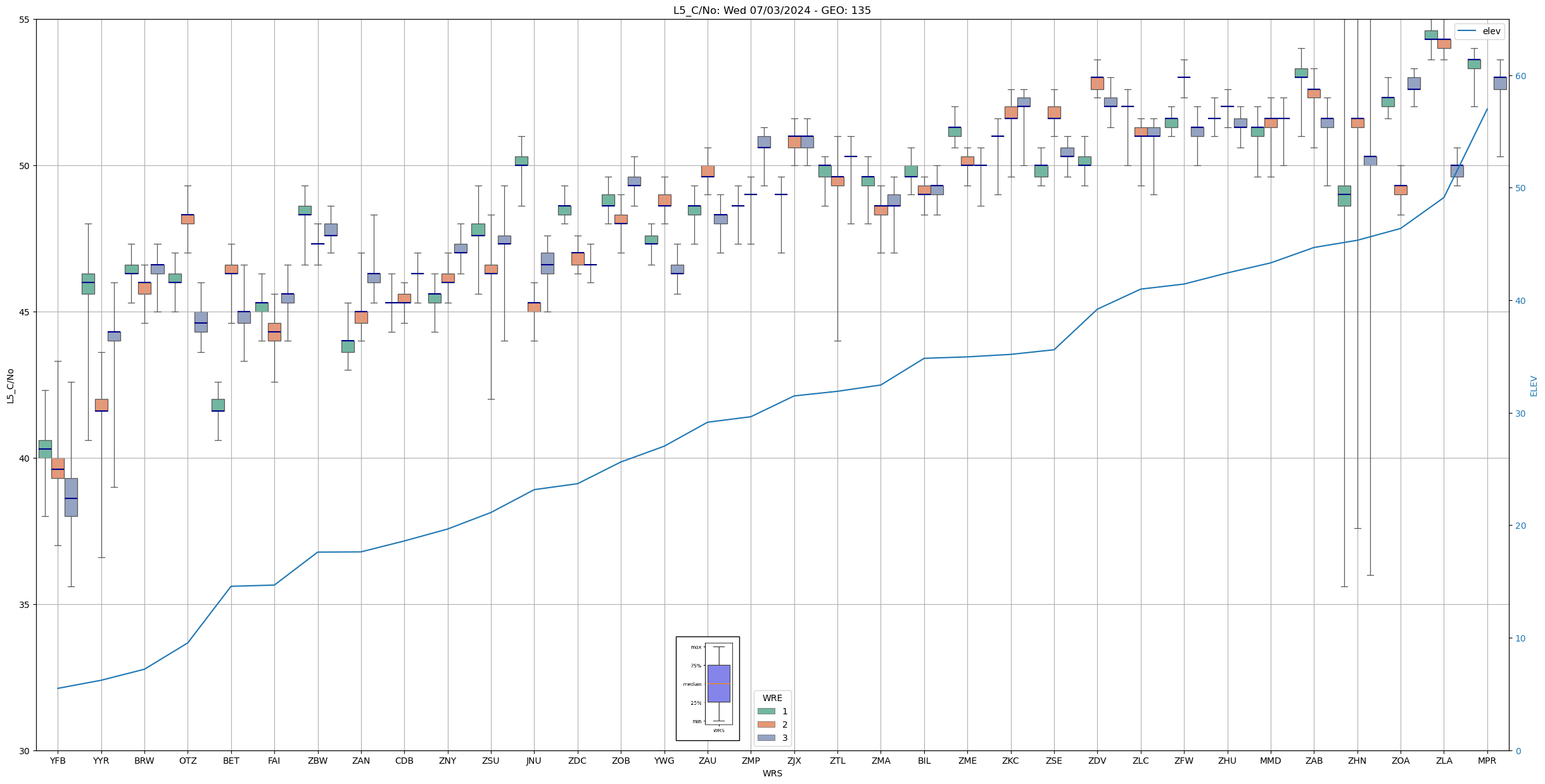Click the YFB x-axis station label
Screen dimensions: 1545x784
point(58,761)
